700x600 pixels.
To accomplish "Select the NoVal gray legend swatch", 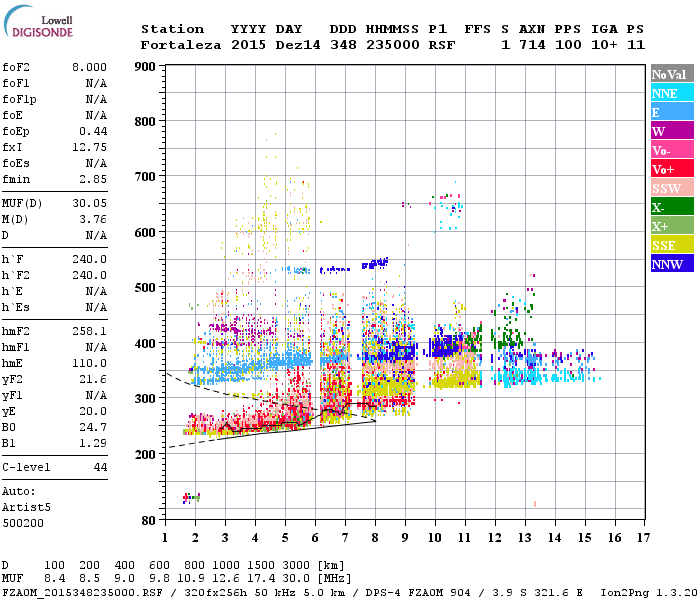I will (672, 74).
